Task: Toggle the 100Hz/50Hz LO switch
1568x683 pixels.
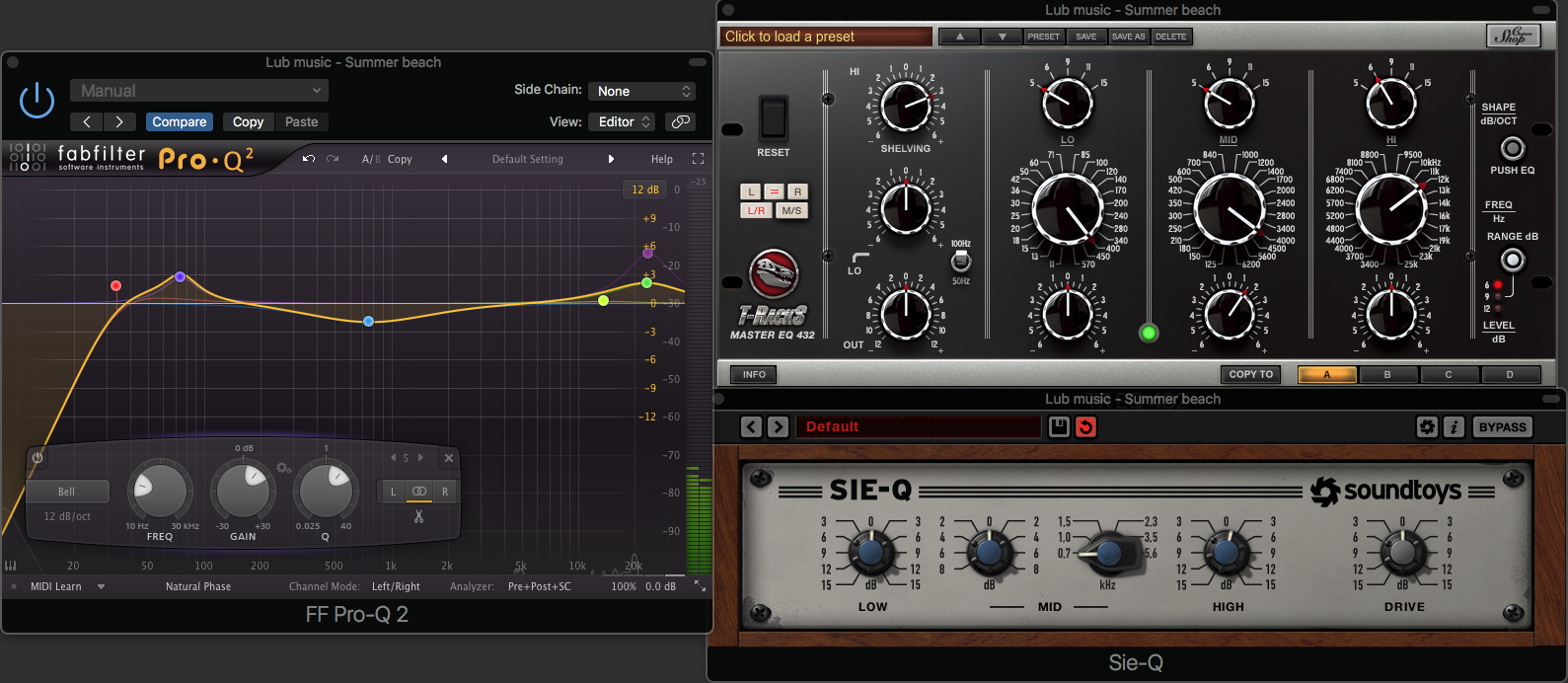Action: click(960, 262)
